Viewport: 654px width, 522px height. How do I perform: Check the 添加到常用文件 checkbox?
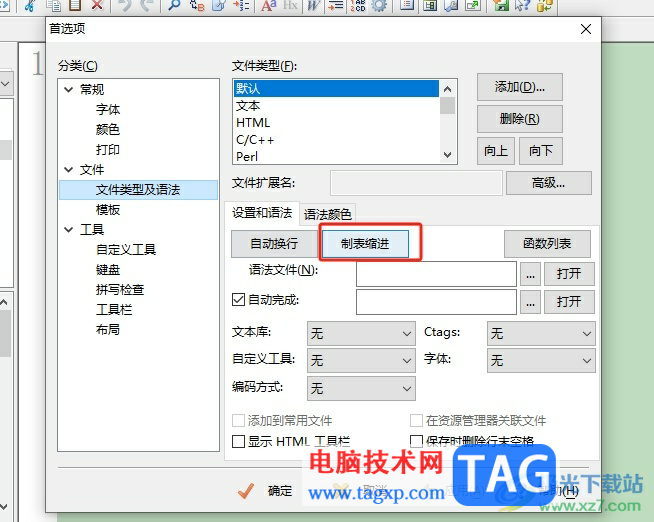pyautogui.click(x=238, y=420)
